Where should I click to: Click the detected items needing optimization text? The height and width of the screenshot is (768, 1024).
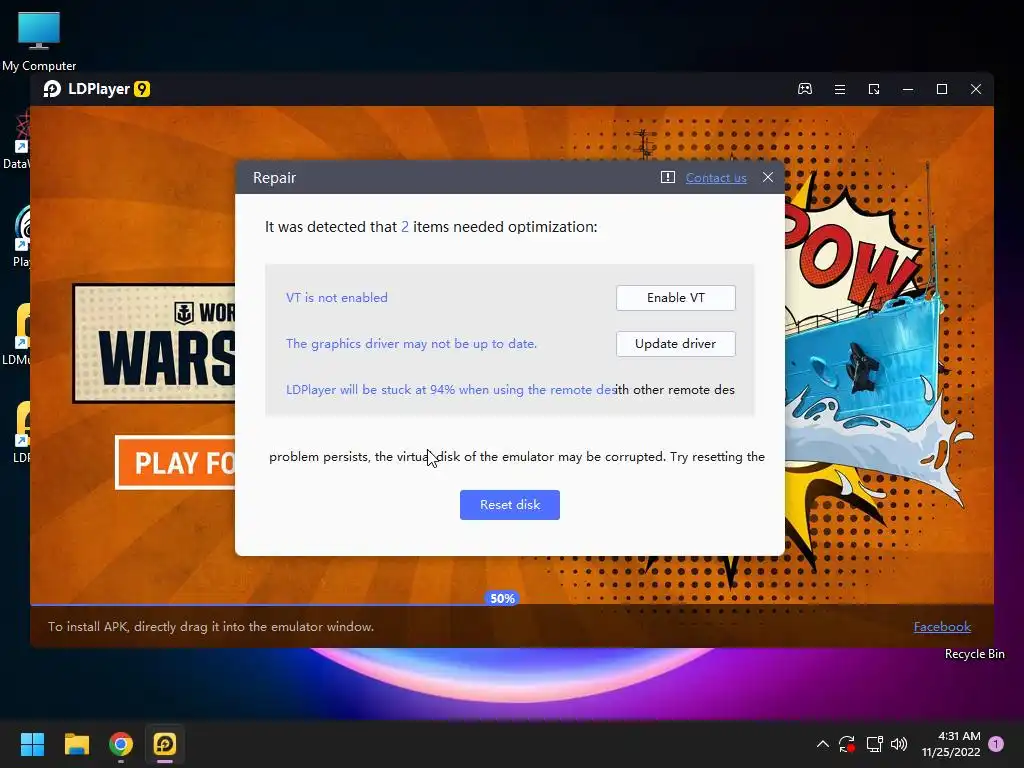[431, 227]
